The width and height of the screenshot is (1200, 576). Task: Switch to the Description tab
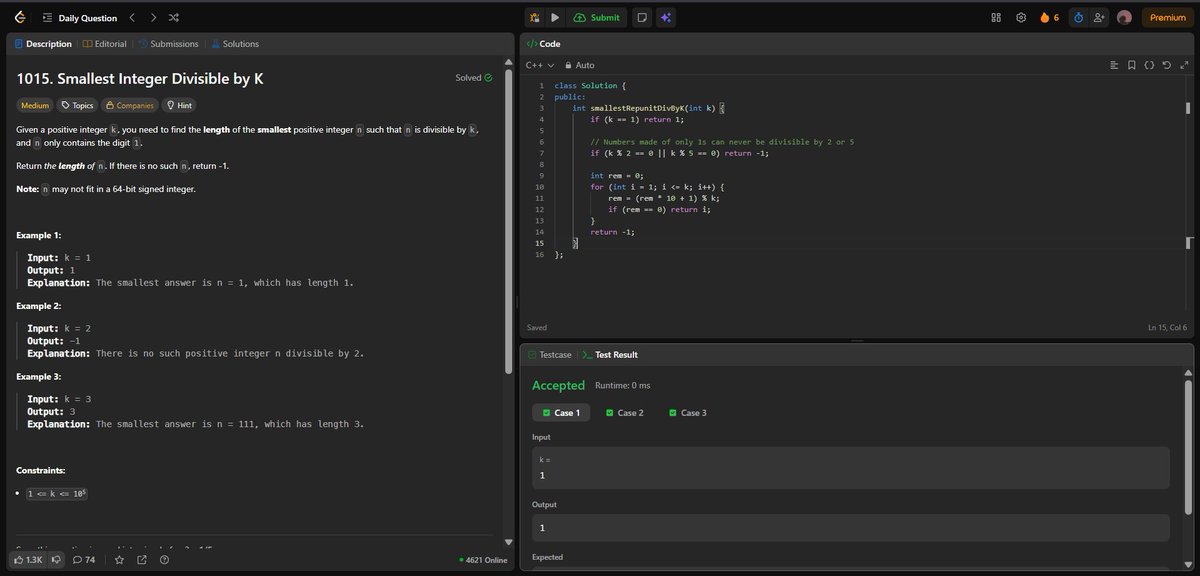(43, 44)
